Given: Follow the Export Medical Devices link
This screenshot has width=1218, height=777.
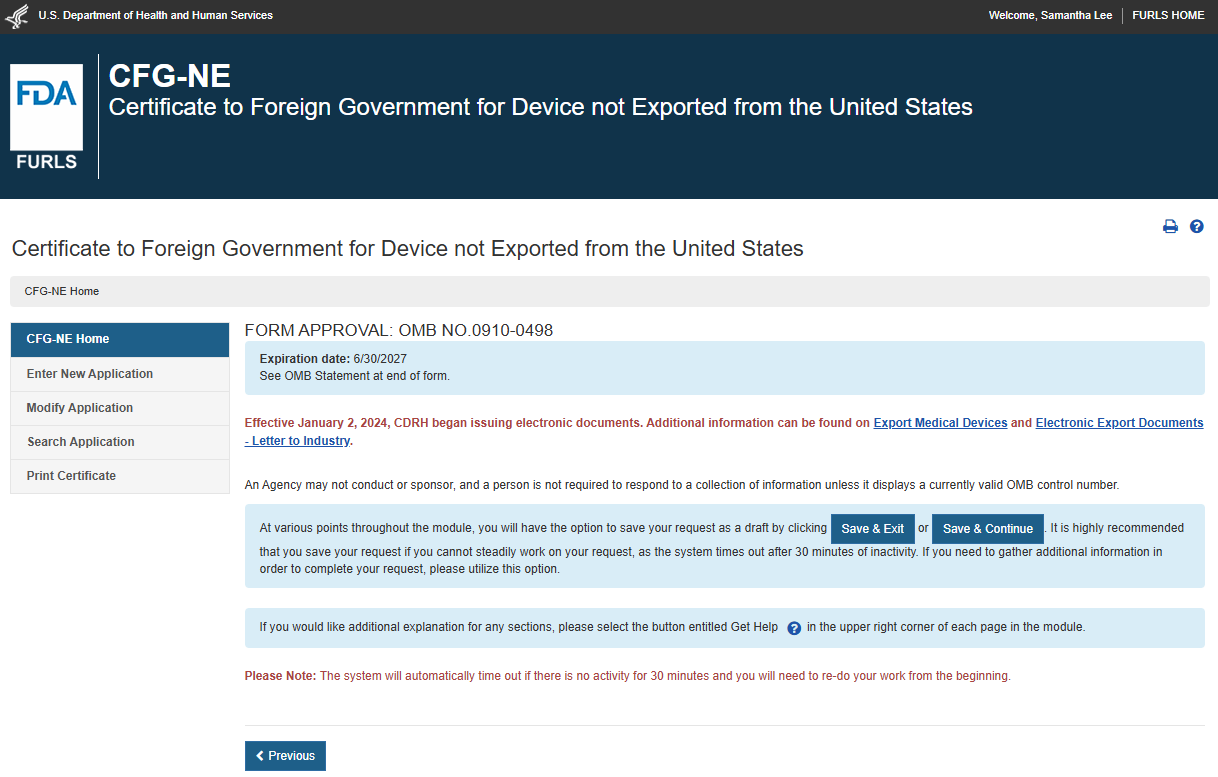Looking at the screenshot, I should click(x=940, y=423).
